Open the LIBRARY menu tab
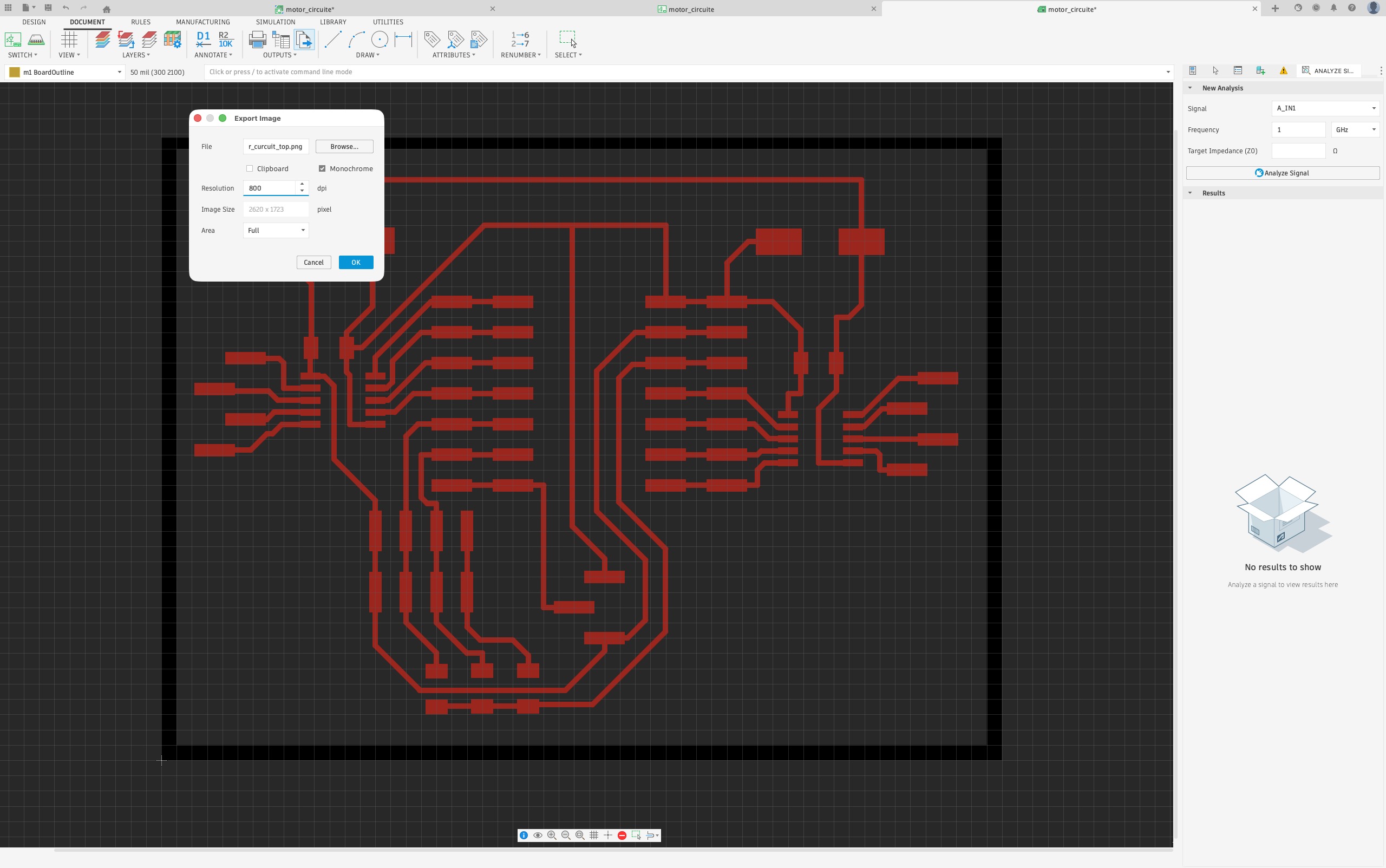The width and height of the screenshot is (1386, 868). pyautogui.click(x=334, y=22)
